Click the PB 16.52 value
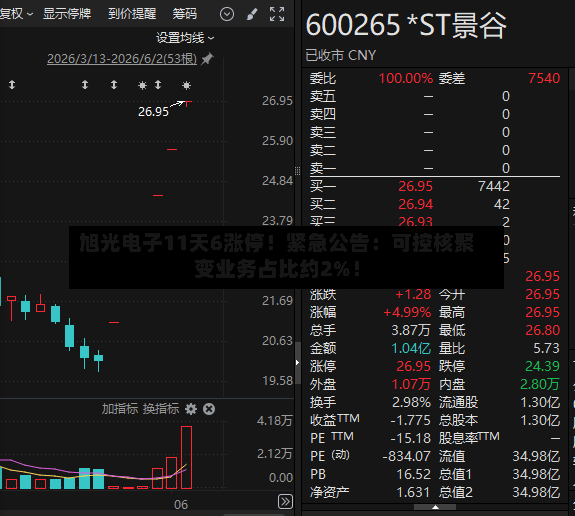This screenshot has width=575, height=516. tap(413, 475)
